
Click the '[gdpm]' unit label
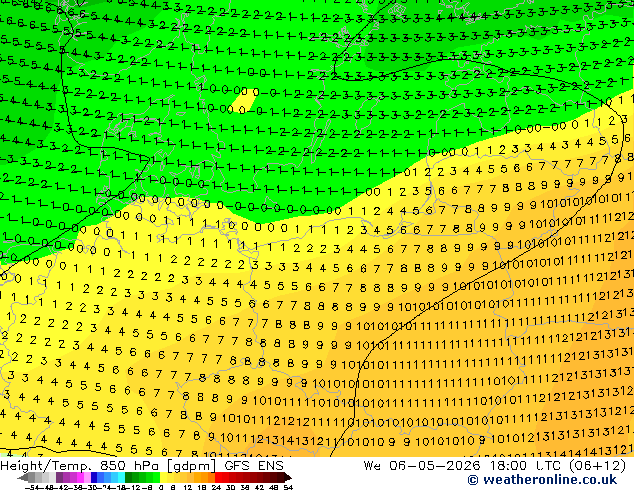[192, 466]
